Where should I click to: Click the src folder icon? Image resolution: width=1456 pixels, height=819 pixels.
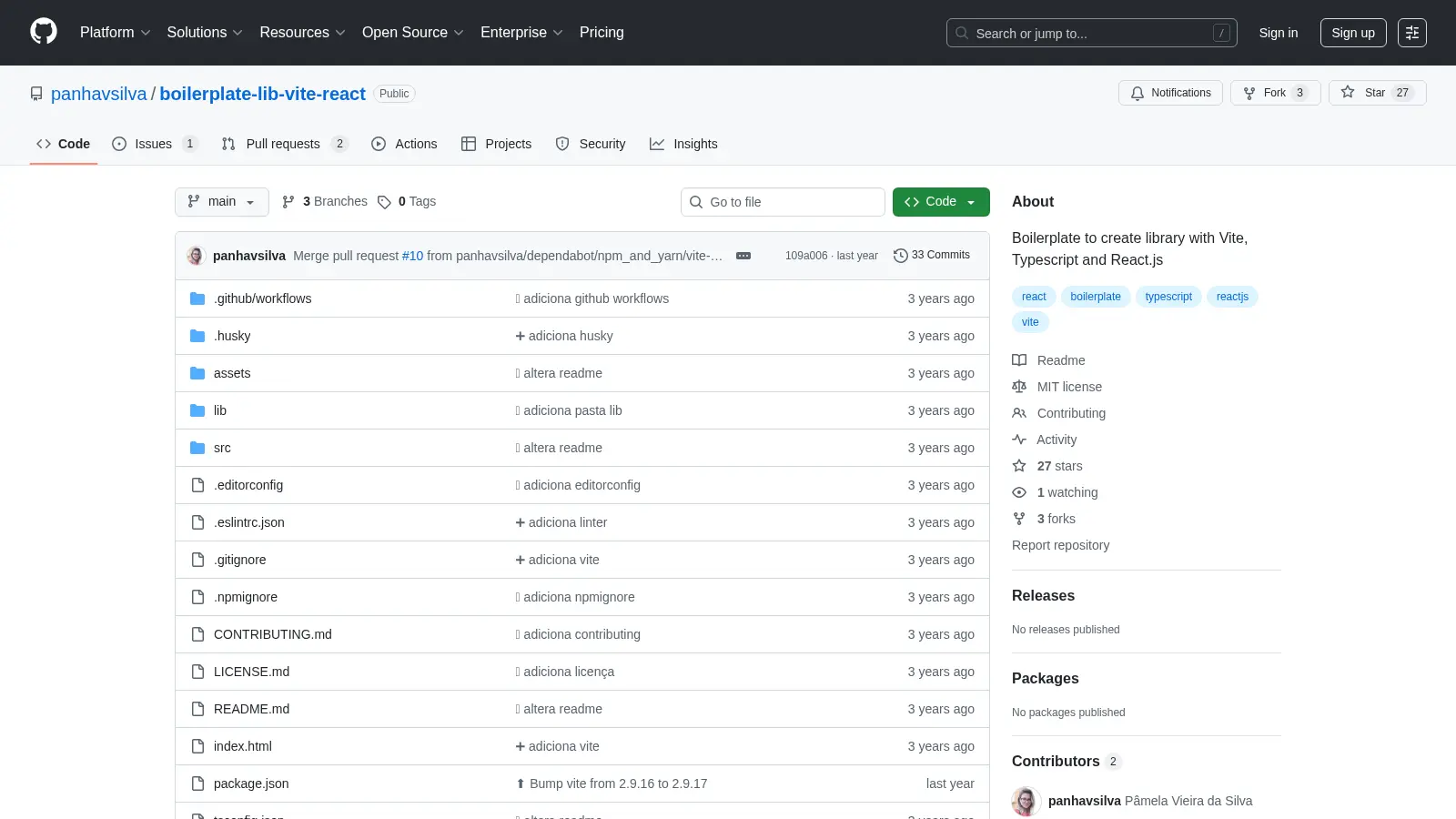197,448
